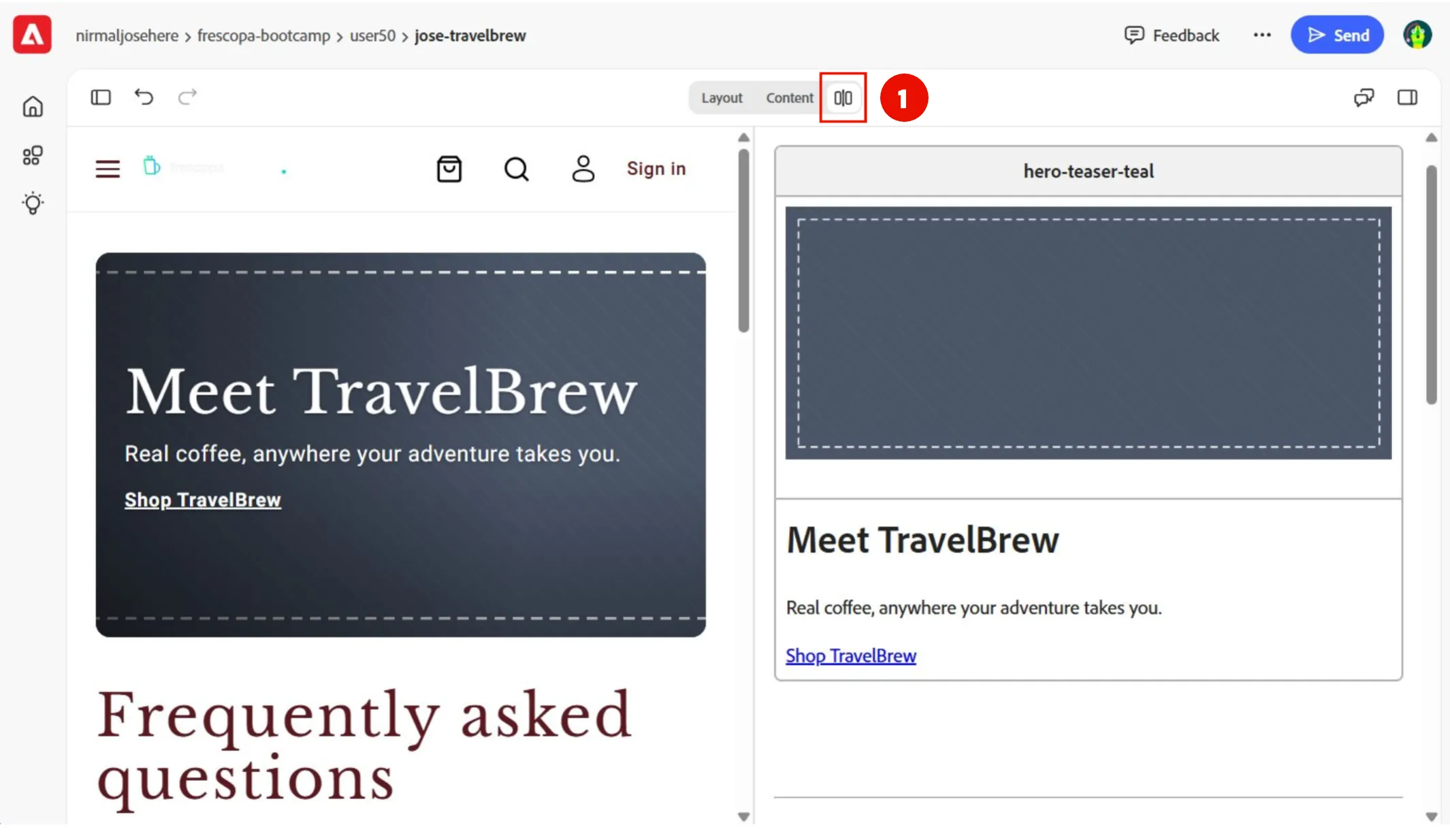Click the Redo arrow
The height and width of the screenshot is (840, 1450).
[187, 97]
